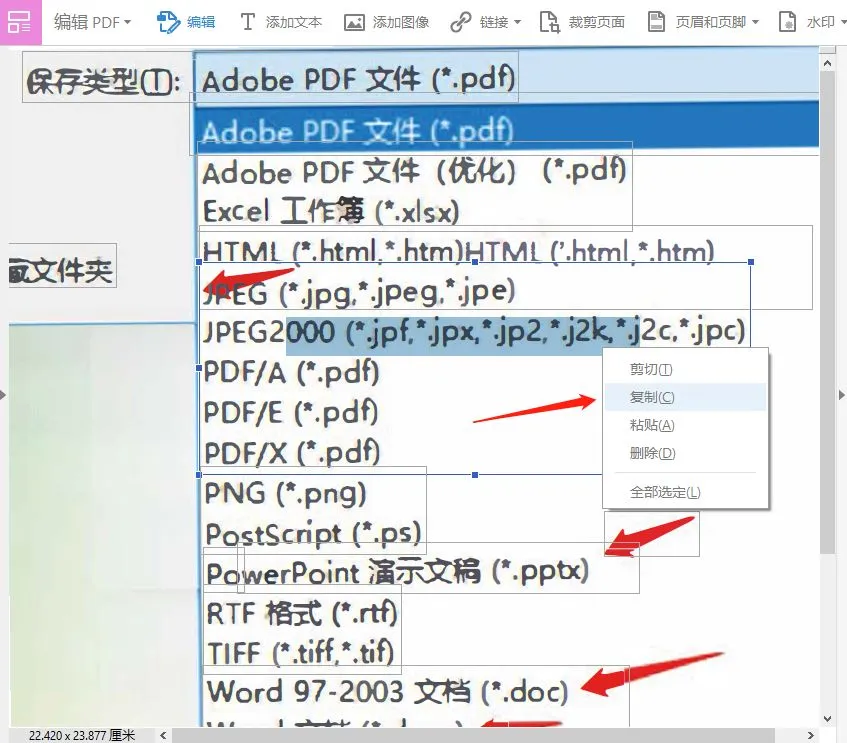Click the 添加文本 T icon
Viewport: 847px width, 743px height.
tap(247, 22)
